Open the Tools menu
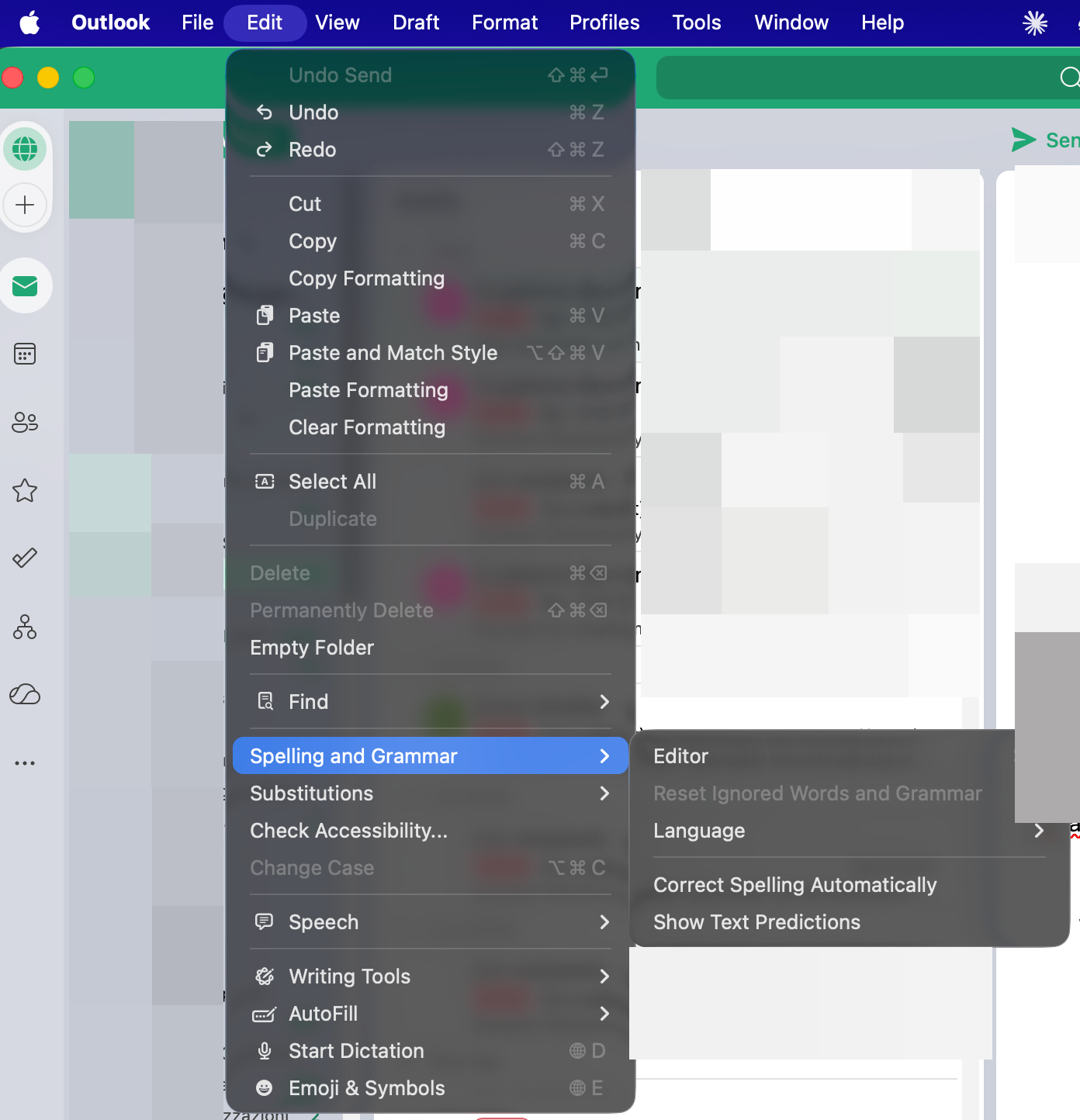The width and height of the screenshot is (1080, 1120). [x=697, y=22]
